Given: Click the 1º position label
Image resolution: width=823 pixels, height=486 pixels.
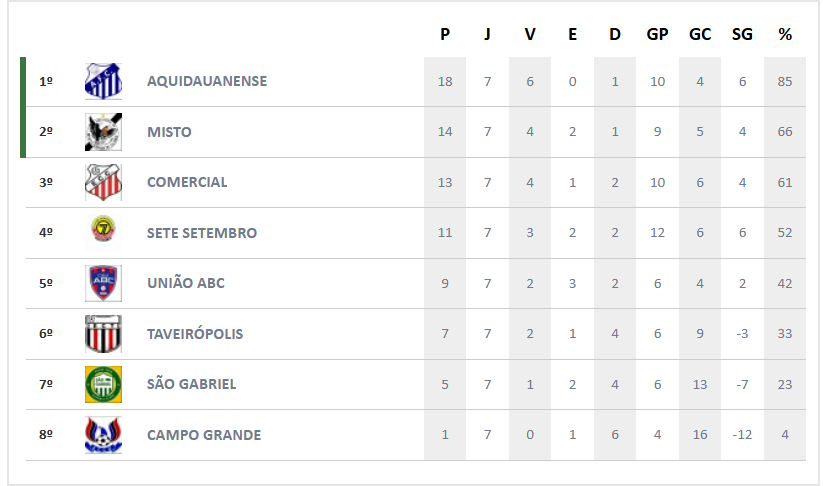Looking at the screenshot, I should [46, 81].
